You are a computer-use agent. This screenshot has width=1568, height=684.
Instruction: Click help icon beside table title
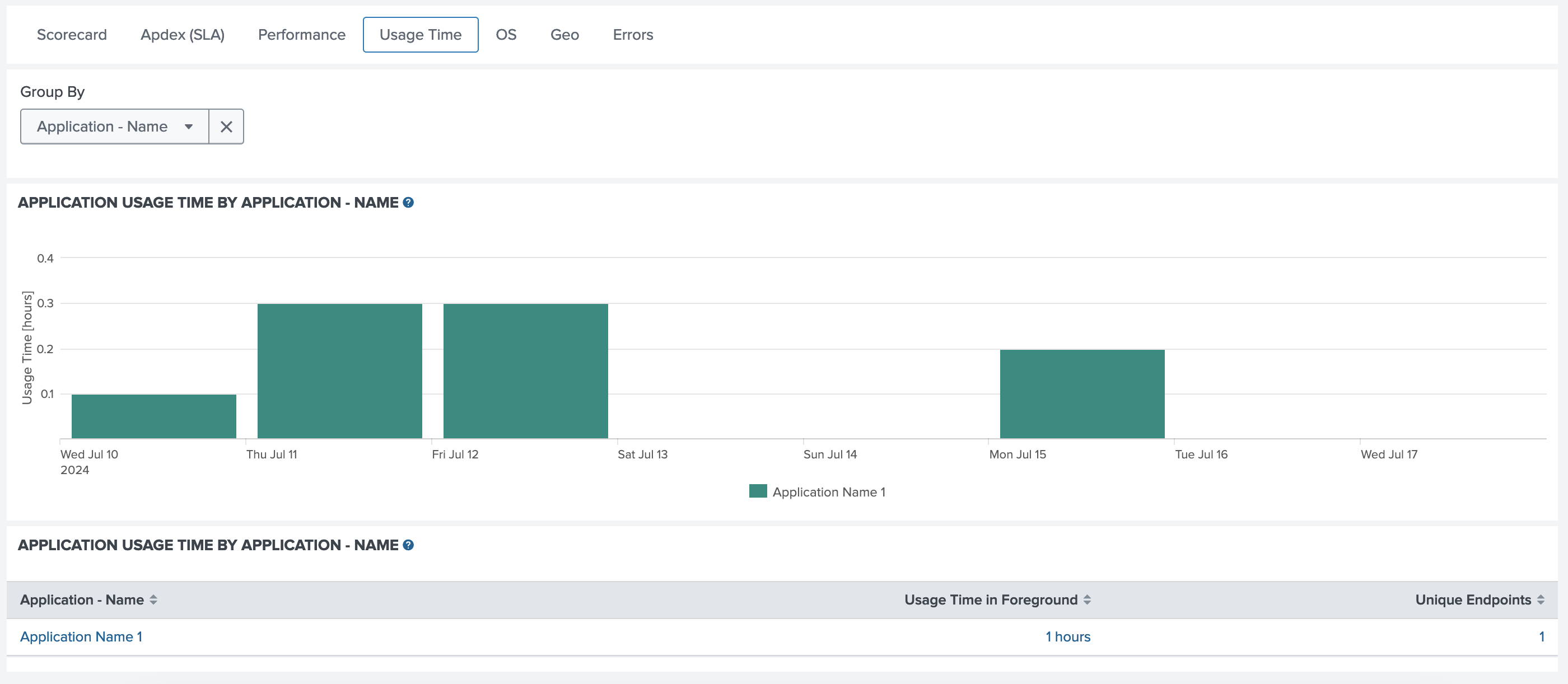pos(408,545)
